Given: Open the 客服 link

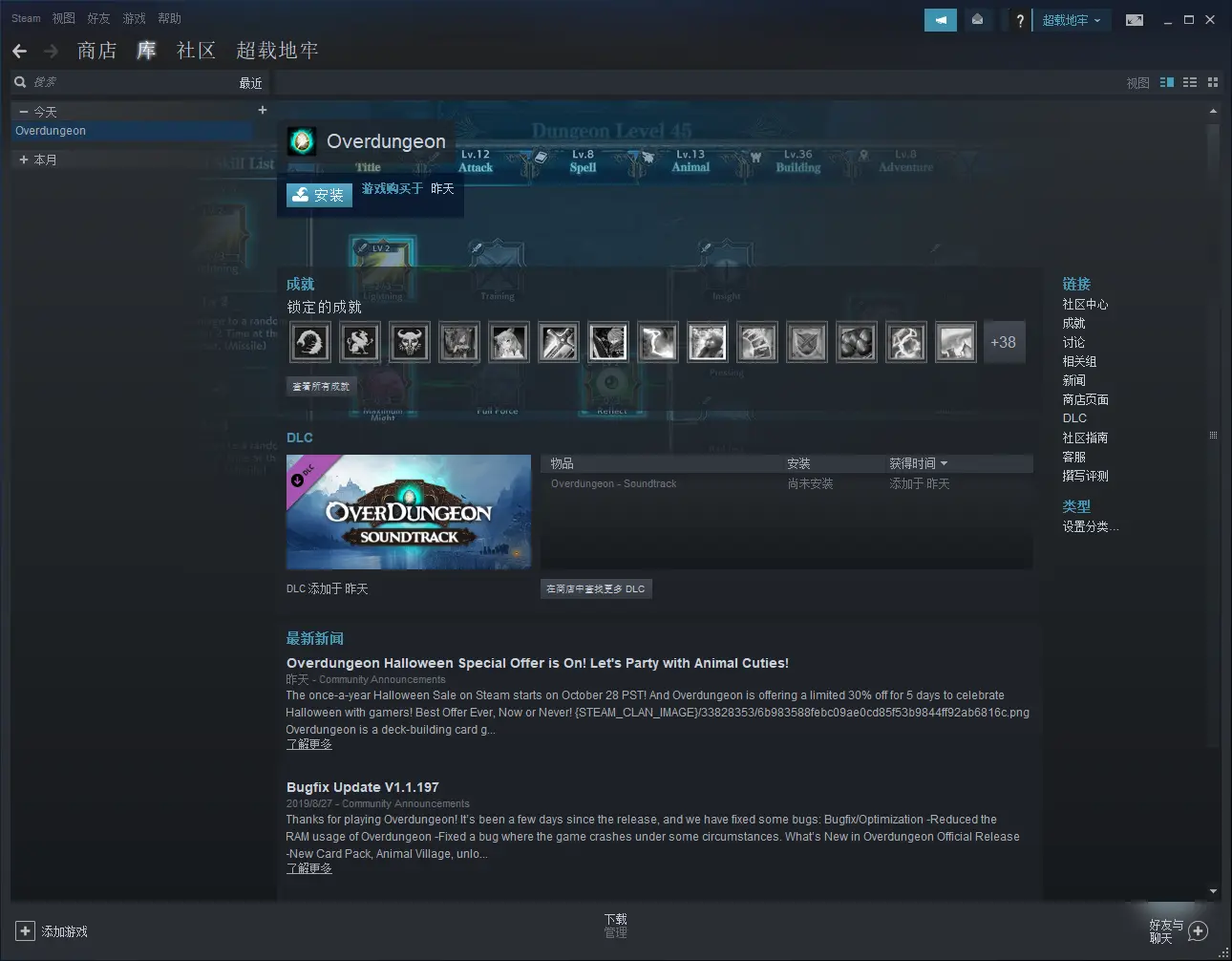Looking at the screenshot, I should coord(1073,457).
